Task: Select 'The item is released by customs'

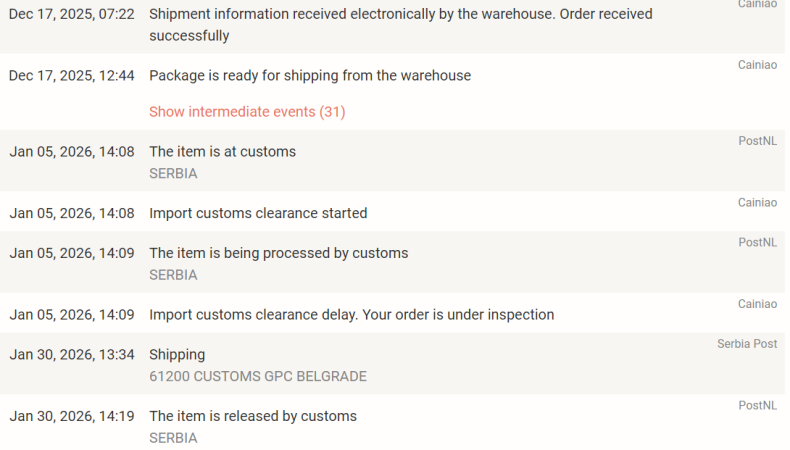Action: 252,416
